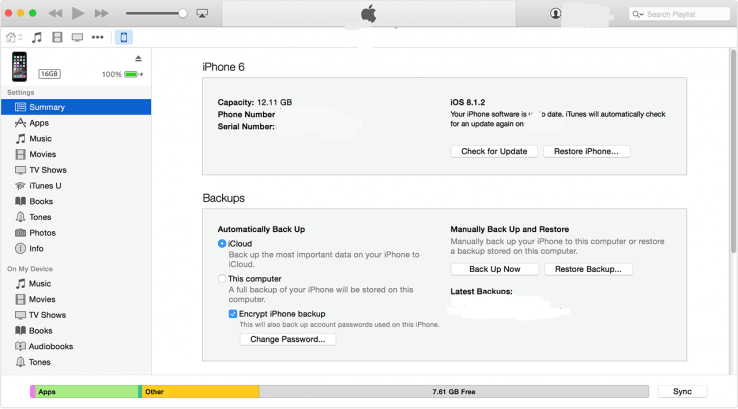Toggle Encrypt iPhone backup checkbox
This screenshot has height=409, width=738.
tap(233, 313)
